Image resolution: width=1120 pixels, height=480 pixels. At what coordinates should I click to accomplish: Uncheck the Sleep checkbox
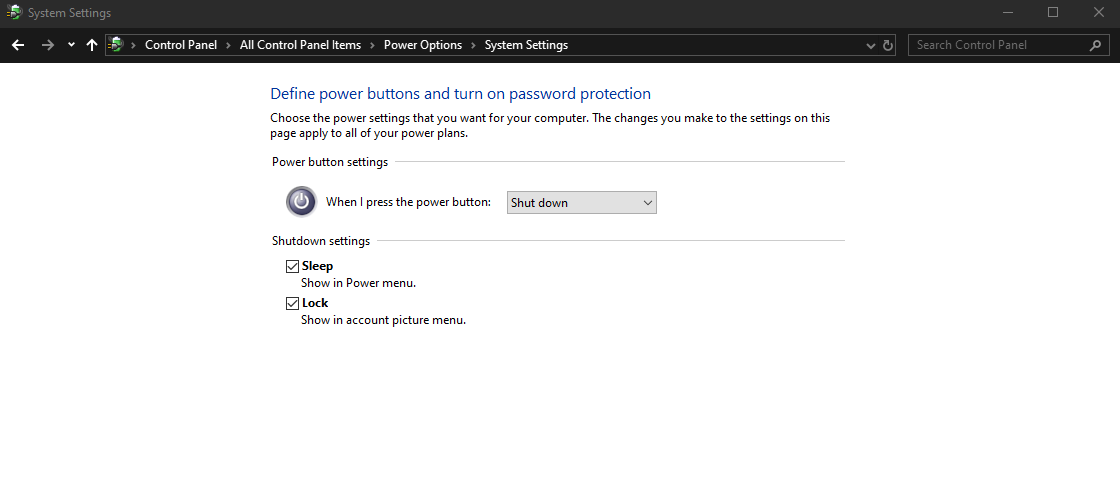[x=292, y=266]
